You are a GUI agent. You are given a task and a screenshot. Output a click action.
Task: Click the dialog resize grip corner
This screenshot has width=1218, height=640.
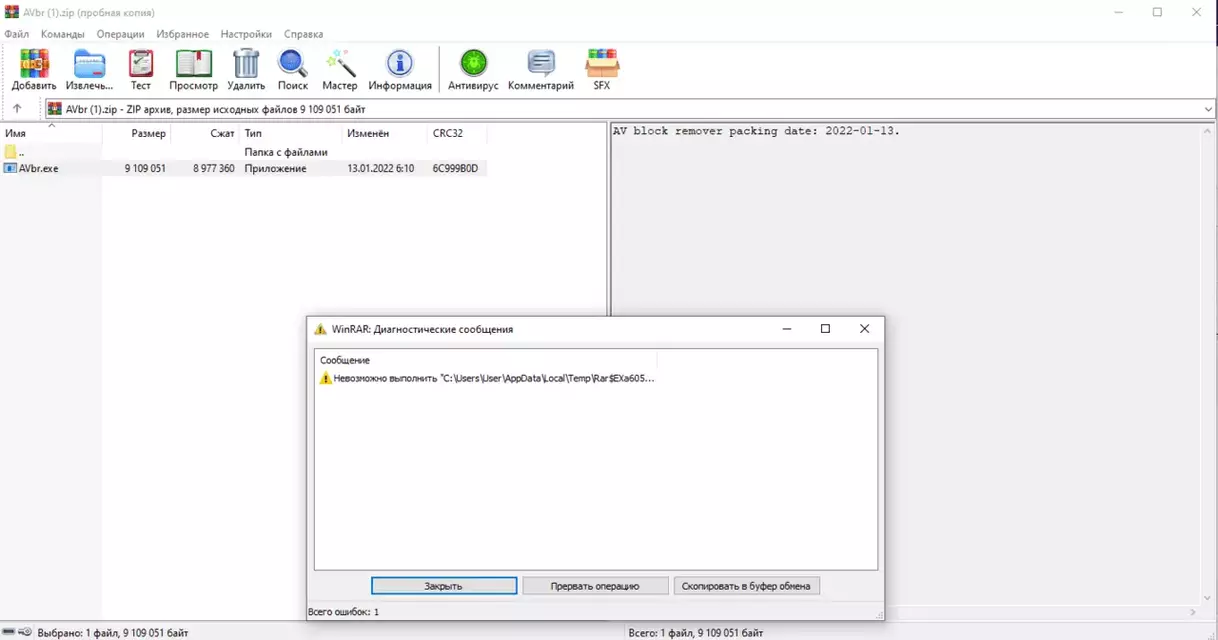[x=879, y=614]
